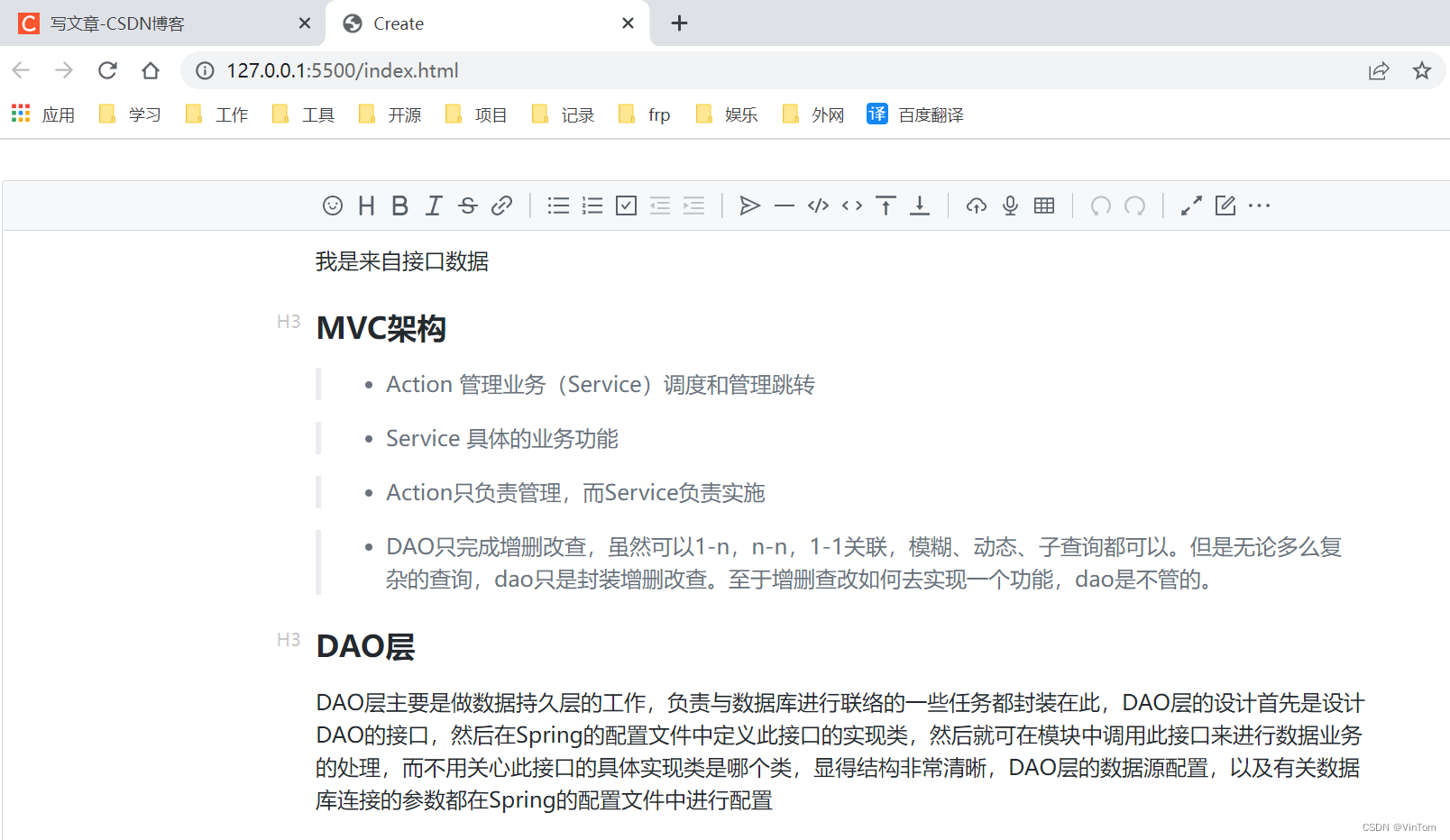Insert a table from the toolbar
Image resolution: width=1450 pixels, height=840 pixels.
point(1044,205)
